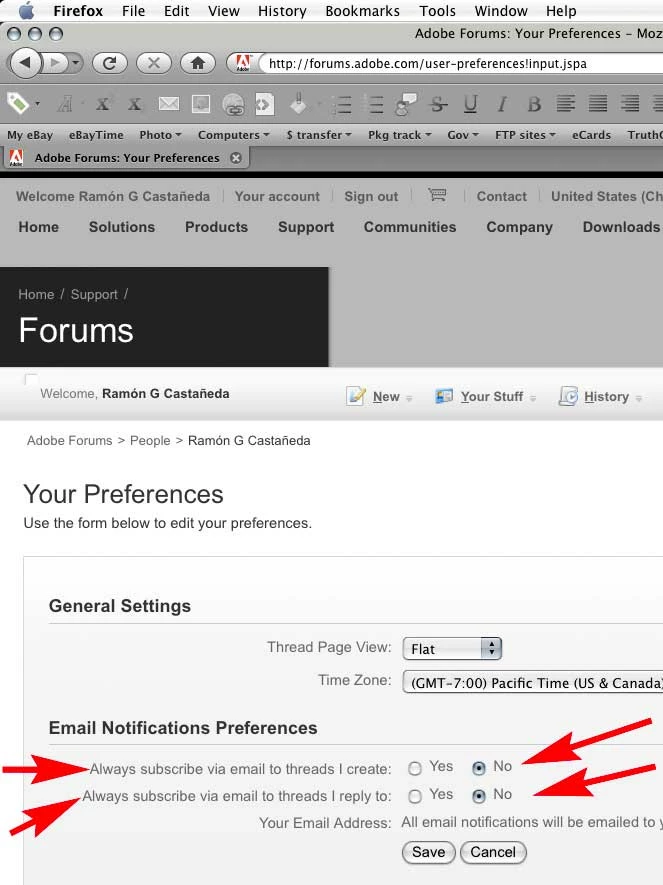The width and height of the screenshot is (663, 885).
Task: Click People in the breadcrumb
Action: [x=150, y=440]
